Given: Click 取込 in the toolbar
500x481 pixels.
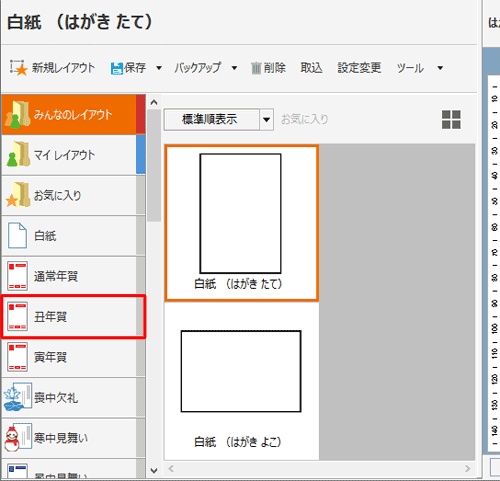Looking at the screenshot, I should (x=311, y=68).
